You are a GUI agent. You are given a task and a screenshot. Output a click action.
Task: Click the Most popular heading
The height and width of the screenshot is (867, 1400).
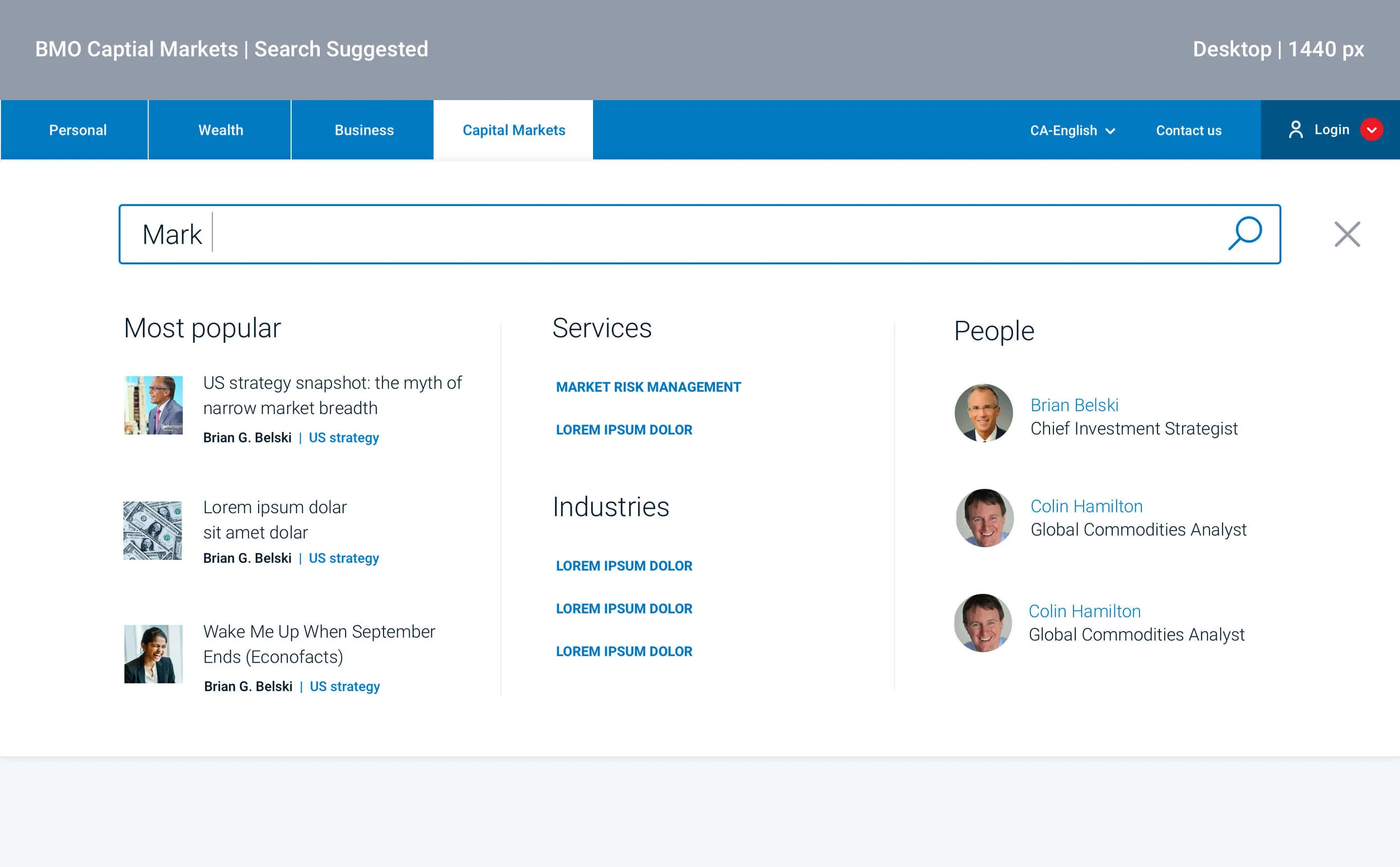(203, 329)
